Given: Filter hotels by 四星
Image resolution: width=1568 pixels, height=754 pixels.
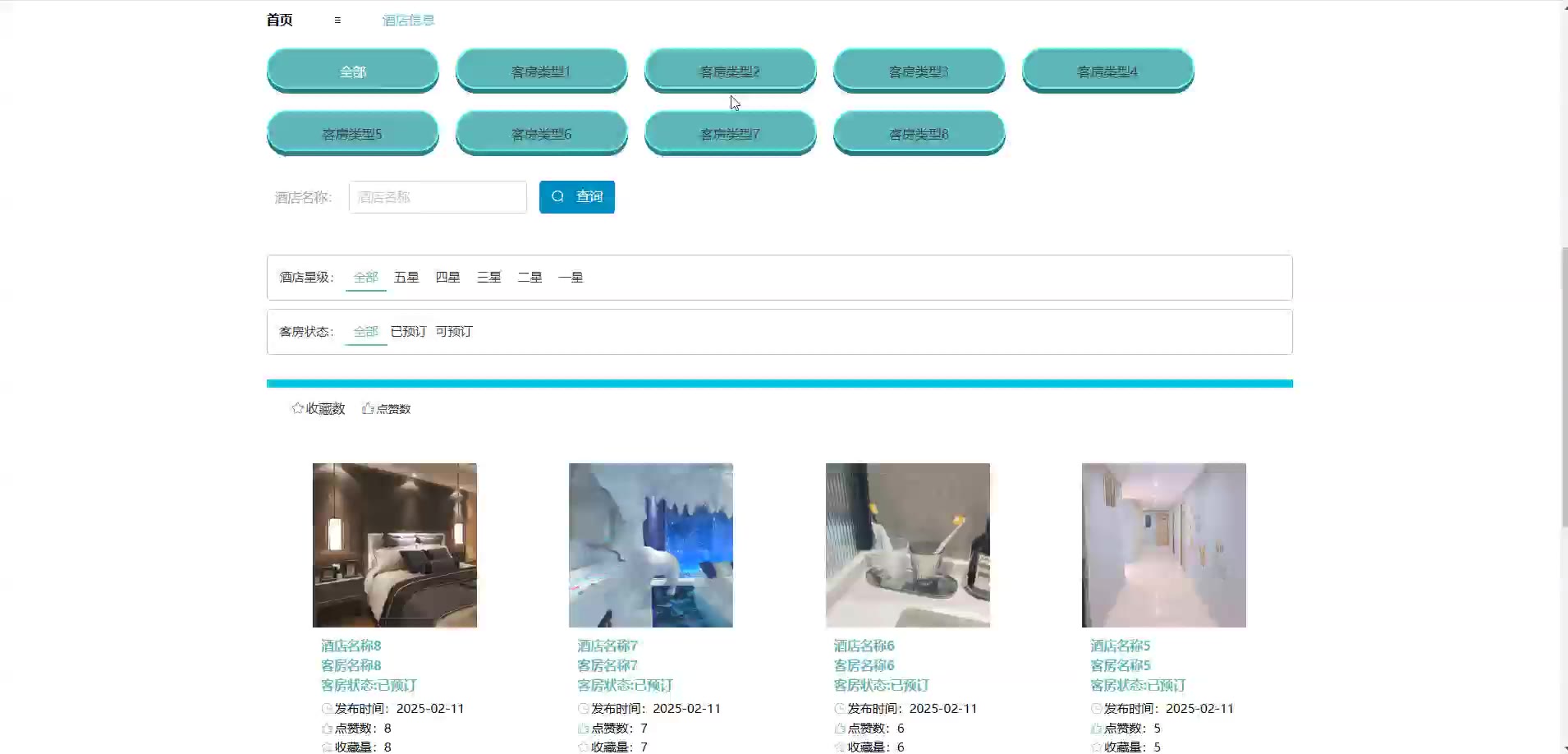Looking at the screenshot, I should click(447, 278).
